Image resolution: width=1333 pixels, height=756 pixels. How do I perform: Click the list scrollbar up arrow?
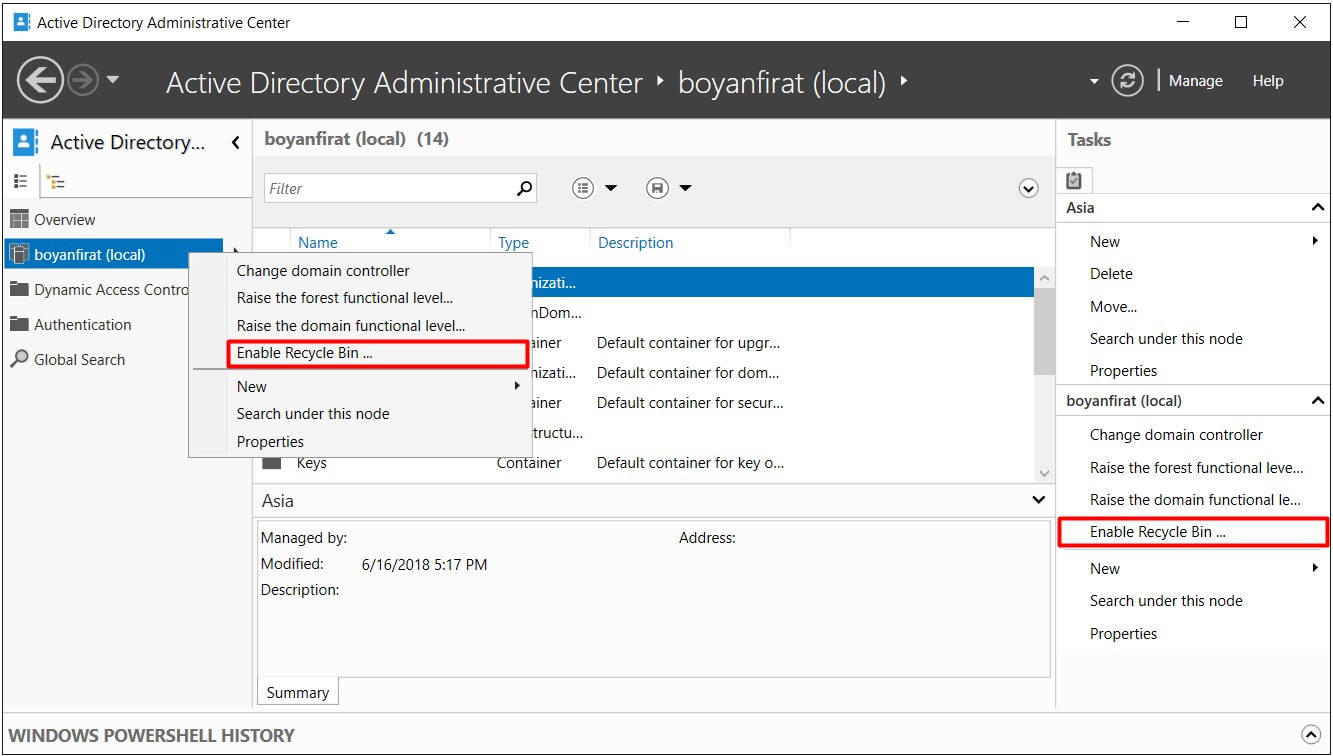tap(1045, 279)
